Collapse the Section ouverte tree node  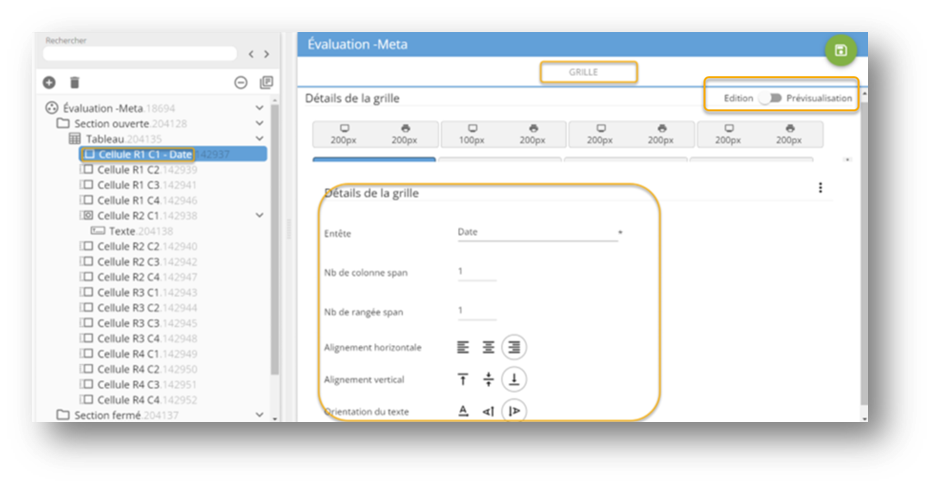260,123
